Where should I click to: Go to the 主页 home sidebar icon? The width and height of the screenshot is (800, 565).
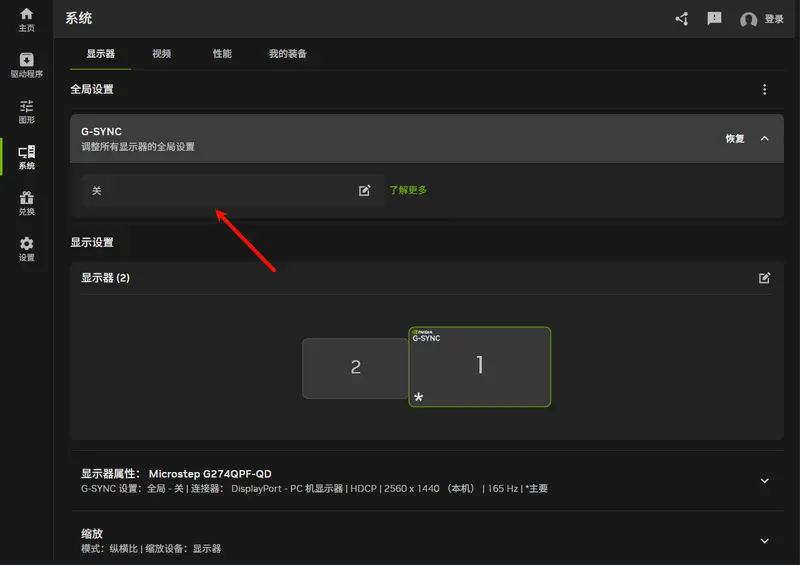(x=27, y=19)
